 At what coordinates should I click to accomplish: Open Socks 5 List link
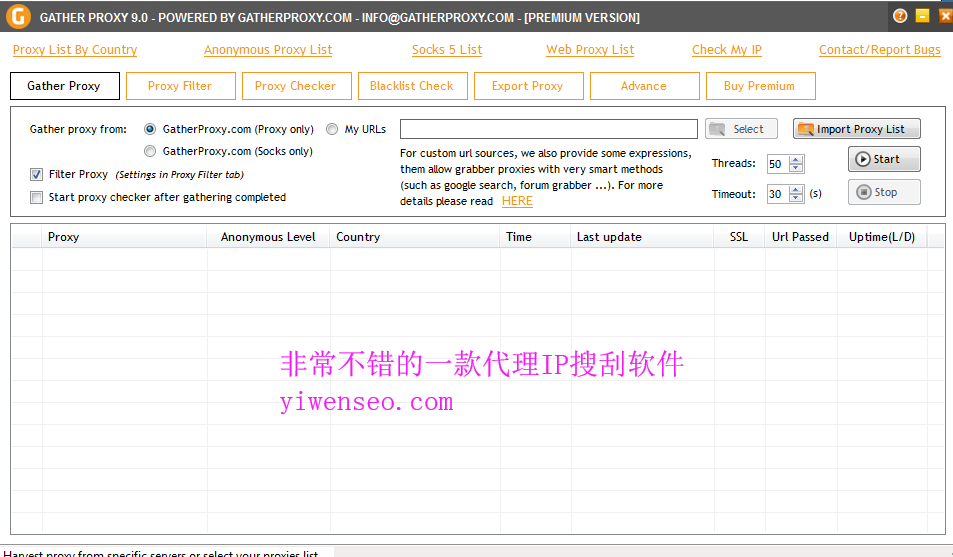[x=447, y=50]
